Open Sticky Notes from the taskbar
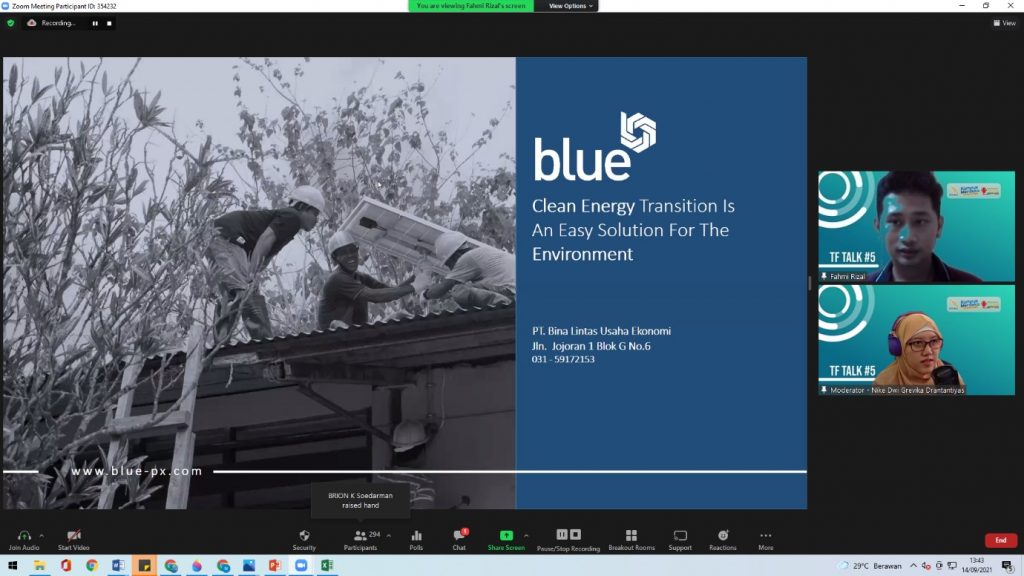 144,566
